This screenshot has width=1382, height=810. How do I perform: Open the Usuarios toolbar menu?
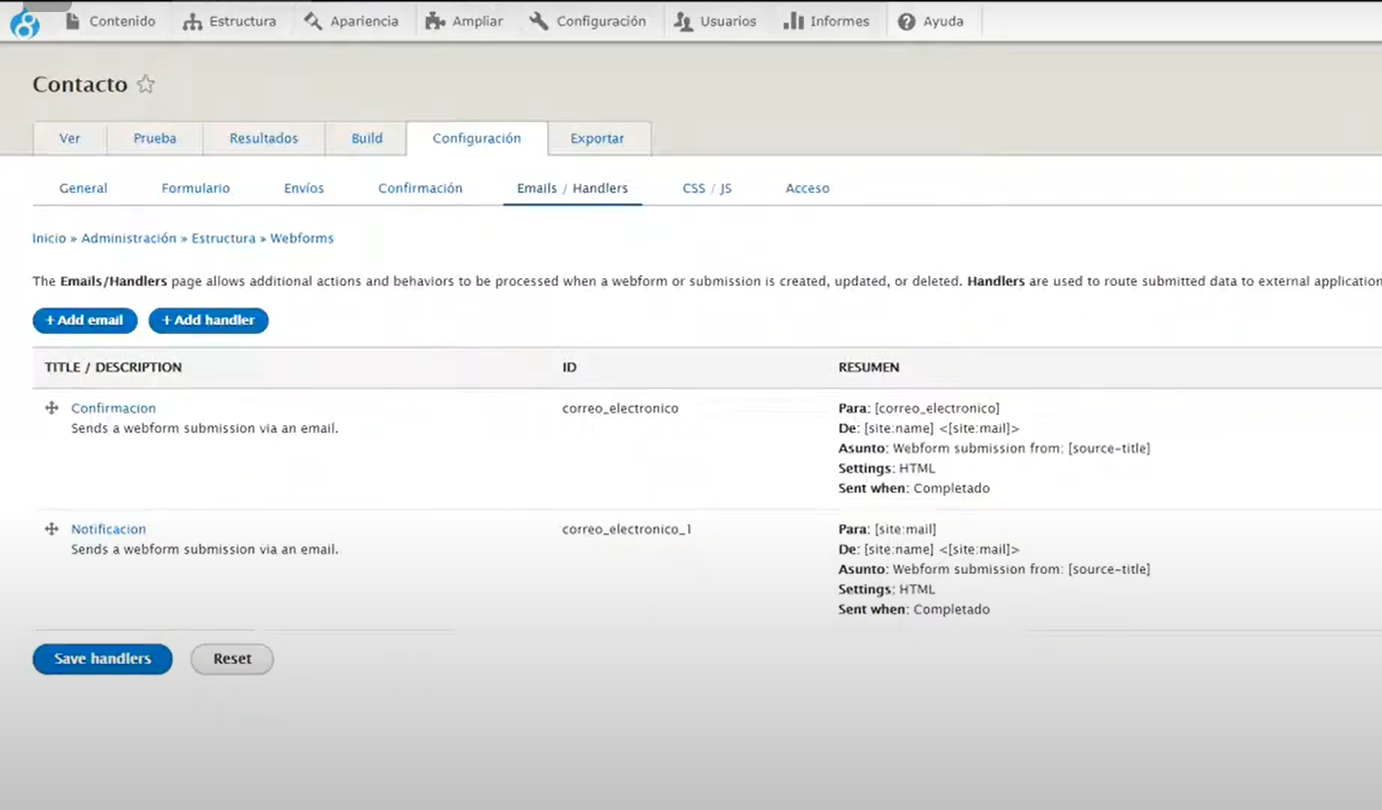click(715, 21)
